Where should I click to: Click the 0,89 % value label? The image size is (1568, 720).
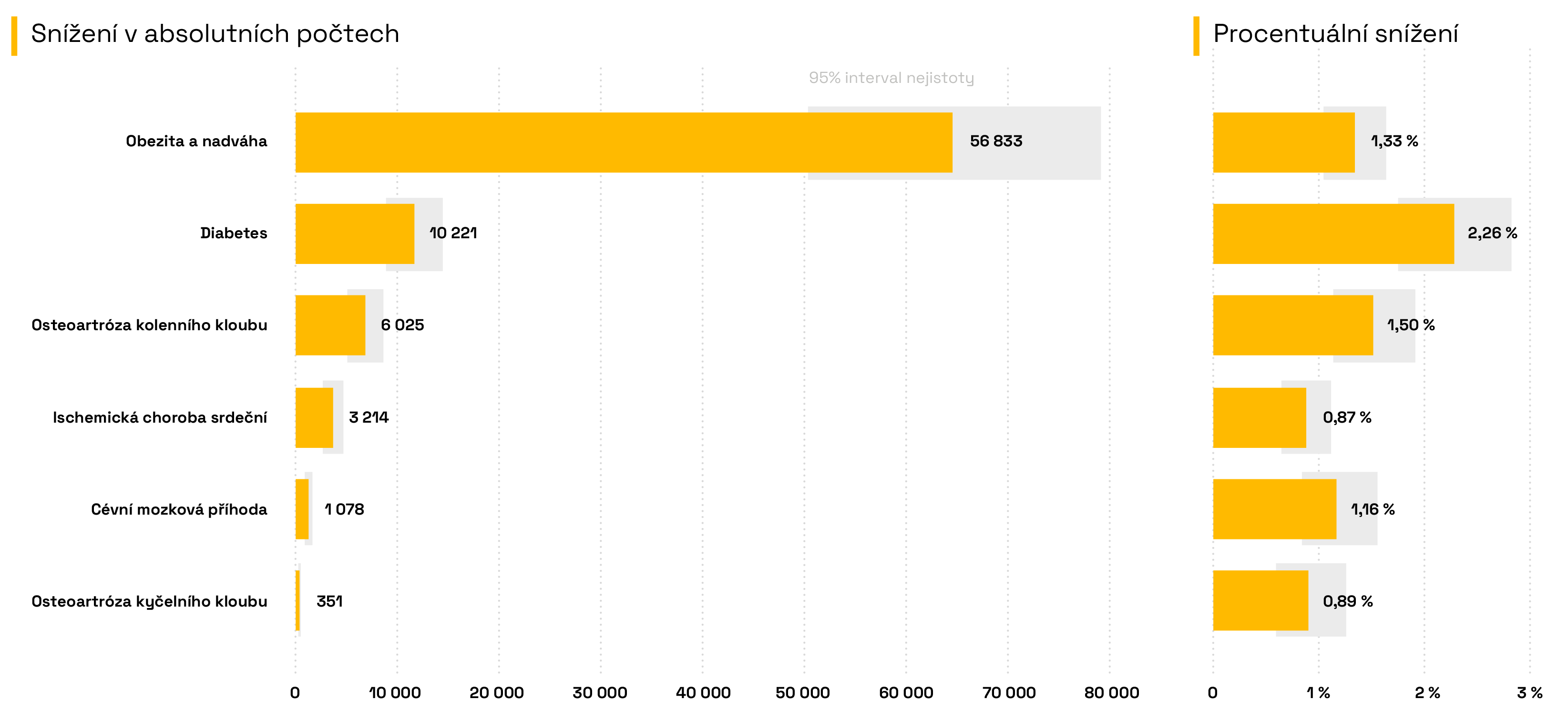[1348, 601]
